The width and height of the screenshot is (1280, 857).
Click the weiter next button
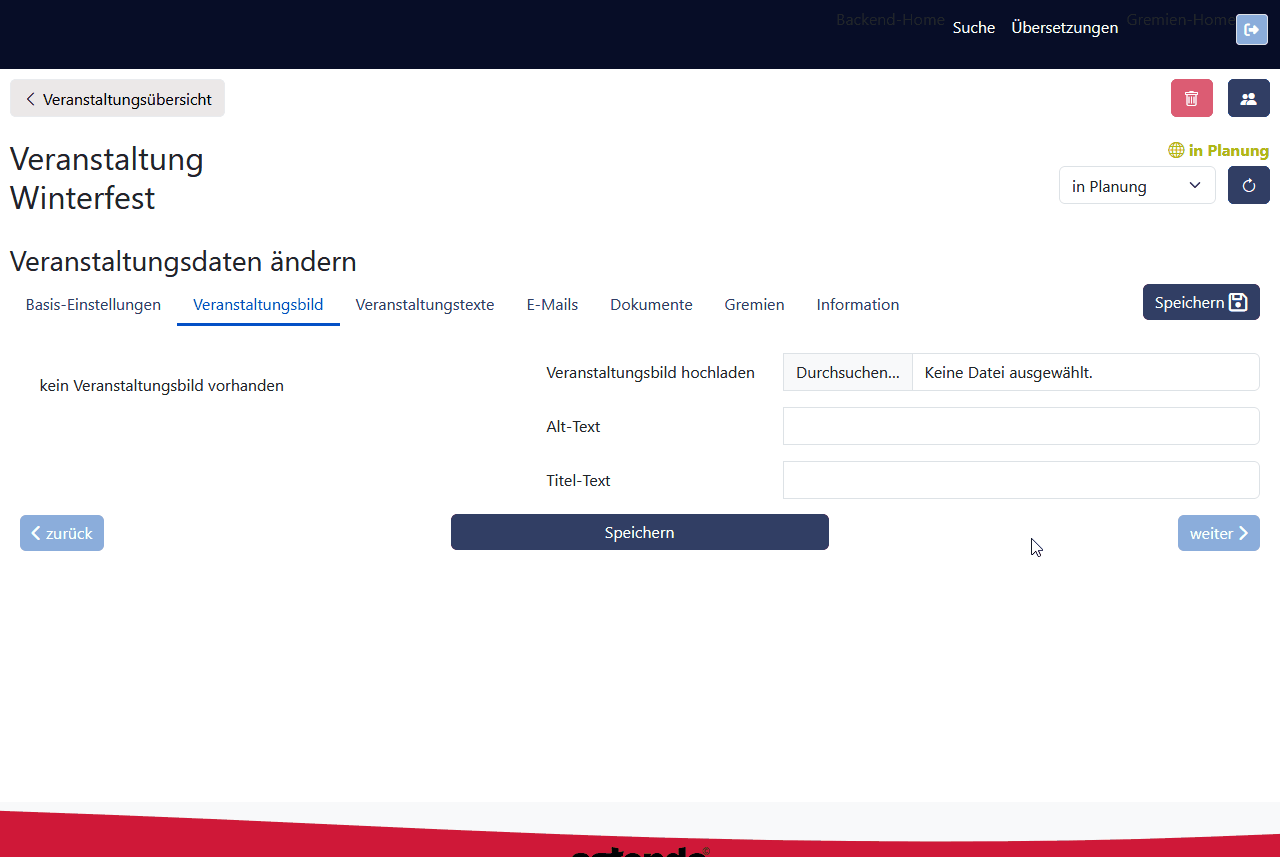pyautogui.click(x=1218, y=533)
